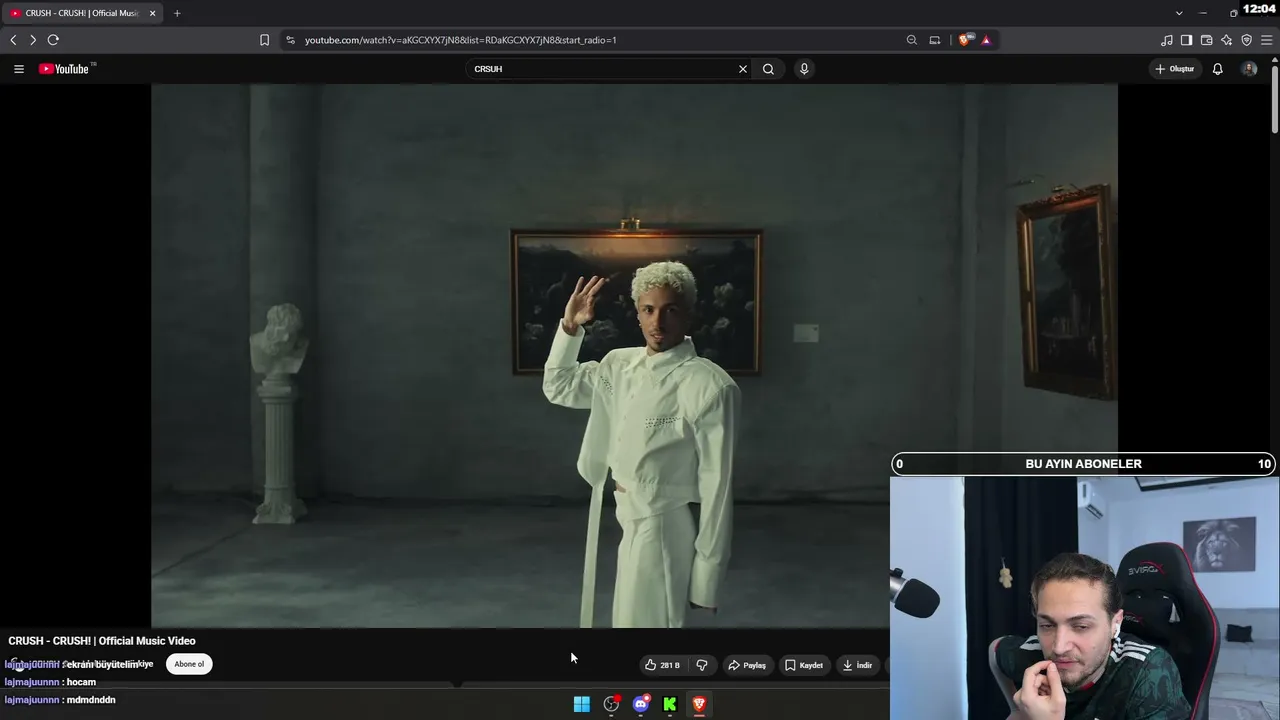Reload the YouTube page
Image resolution: width=1280 pixels, height=720 pixels.
pyautogui.click(x=53, y=40)
